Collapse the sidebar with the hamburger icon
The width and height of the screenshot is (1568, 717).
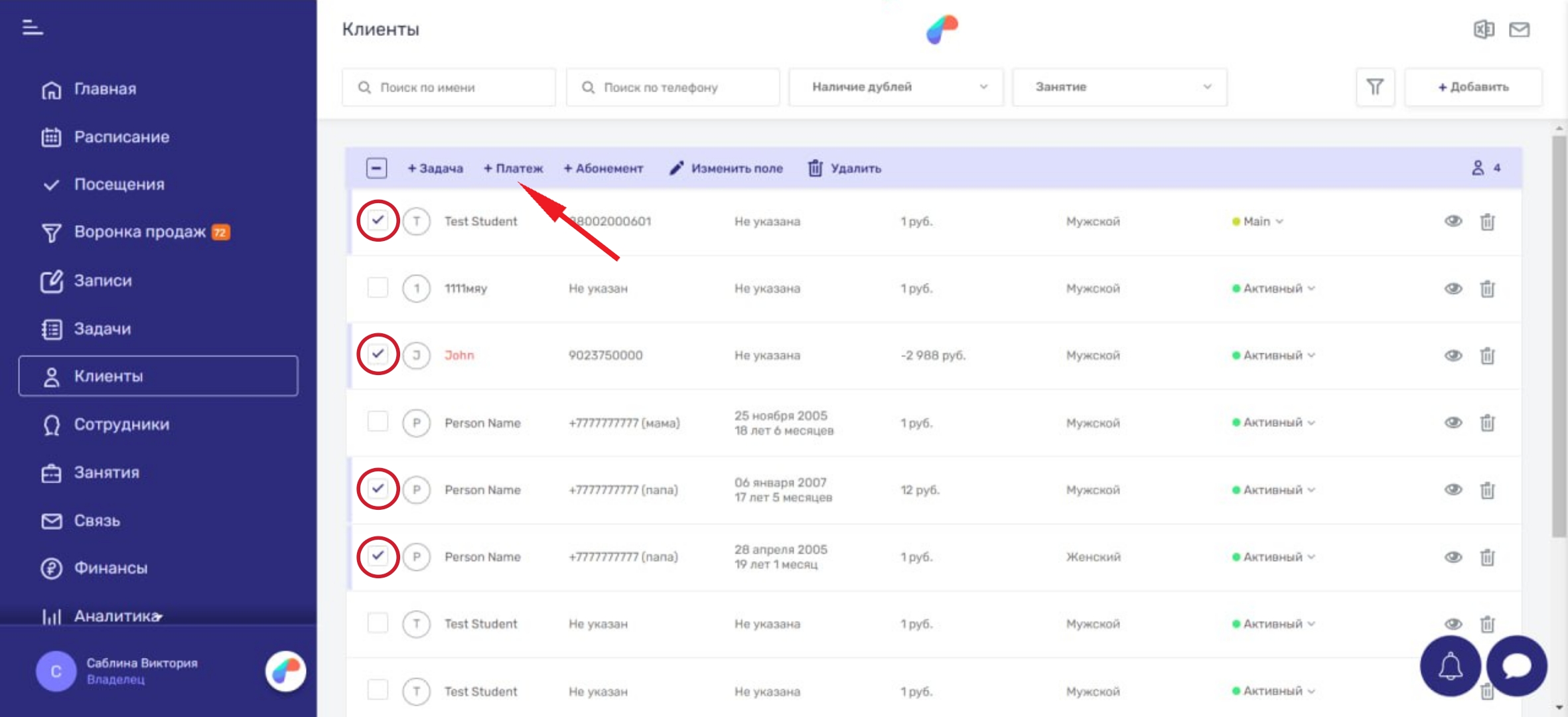click(x=32, y=28)
